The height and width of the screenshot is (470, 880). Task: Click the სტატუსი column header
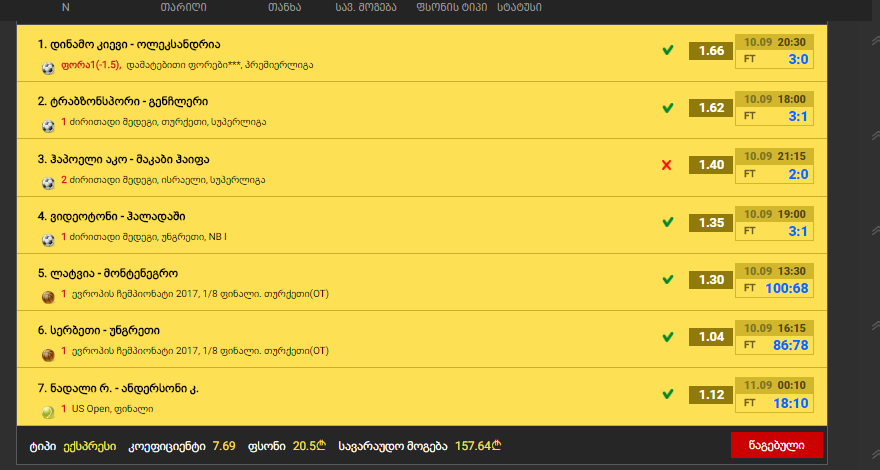[x=520, y=7]
